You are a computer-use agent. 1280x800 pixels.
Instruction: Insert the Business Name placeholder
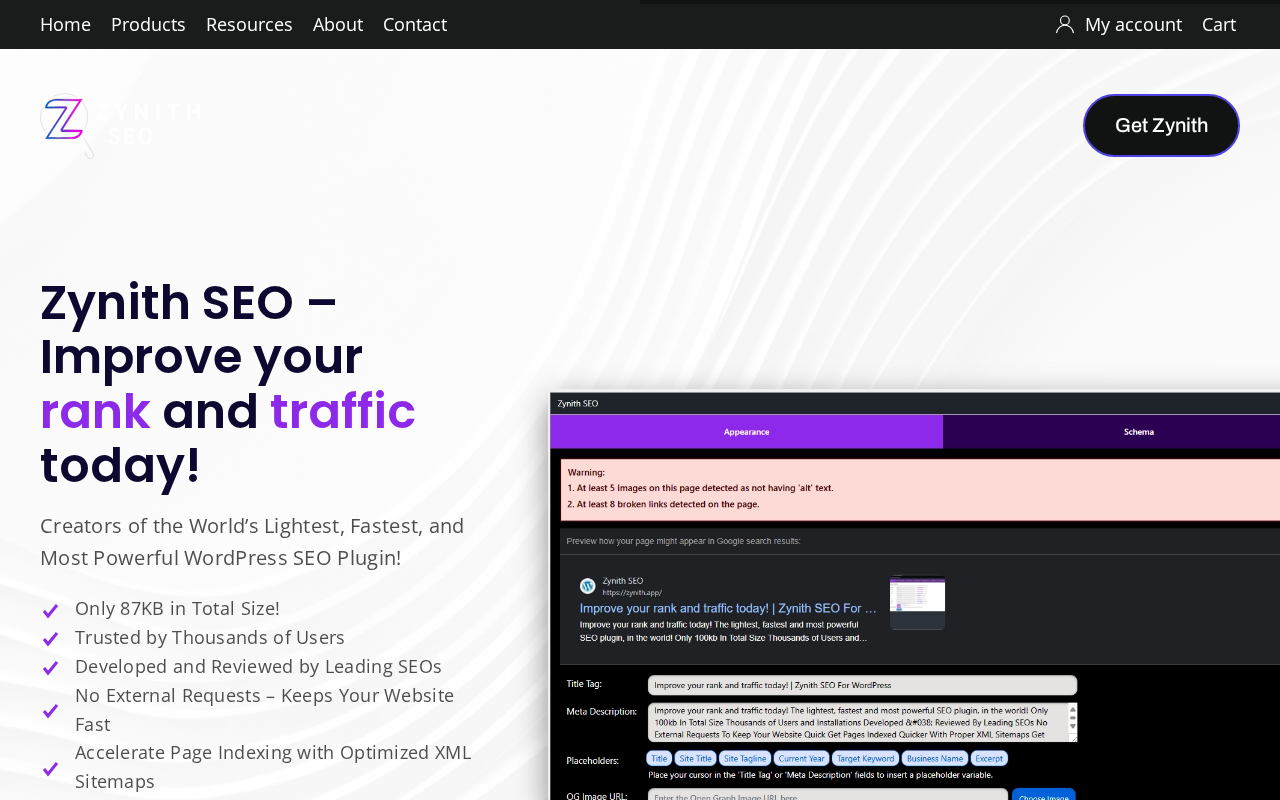coord(935,759)
